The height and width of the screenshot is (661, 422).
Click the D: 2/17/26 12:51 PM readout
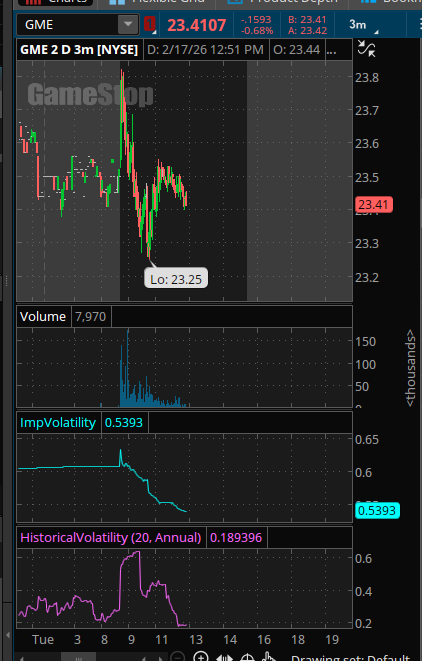point(205,50)
